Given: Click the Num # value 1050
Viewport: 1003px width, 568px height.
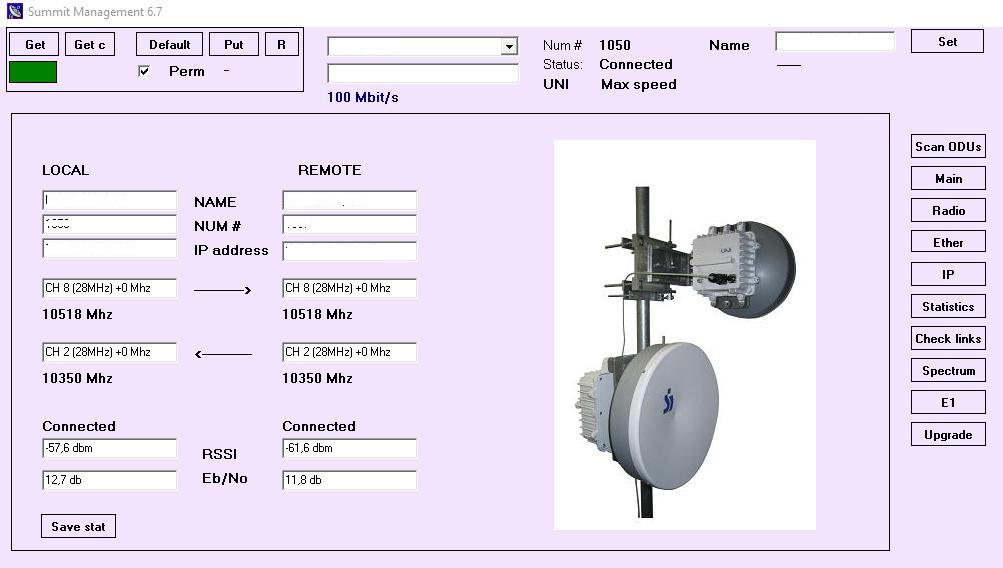Looking at the screenshot, I should click(615, 45).
